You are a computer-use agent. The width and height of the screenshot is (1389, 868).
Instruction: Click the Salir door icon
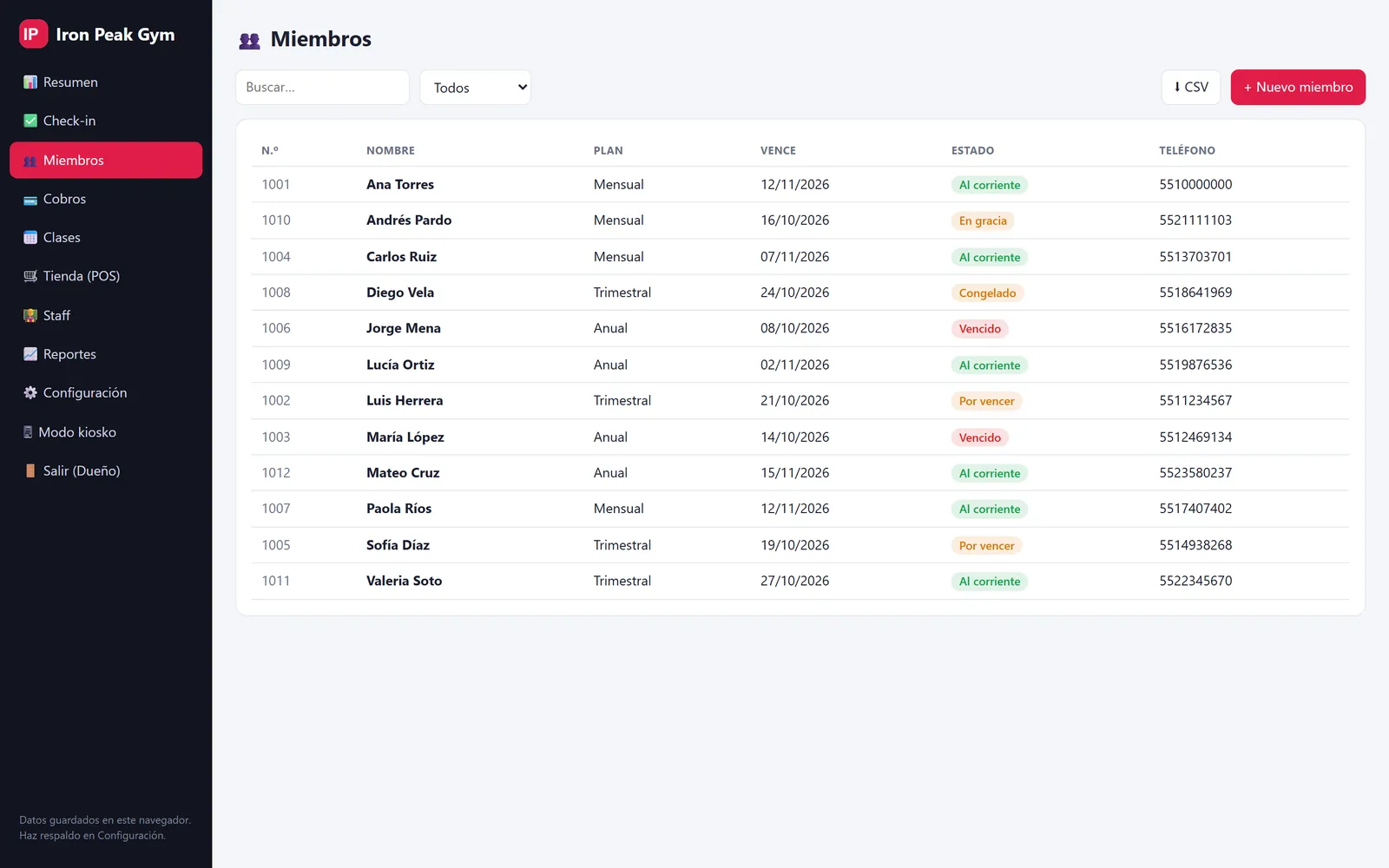coord(30,470)
